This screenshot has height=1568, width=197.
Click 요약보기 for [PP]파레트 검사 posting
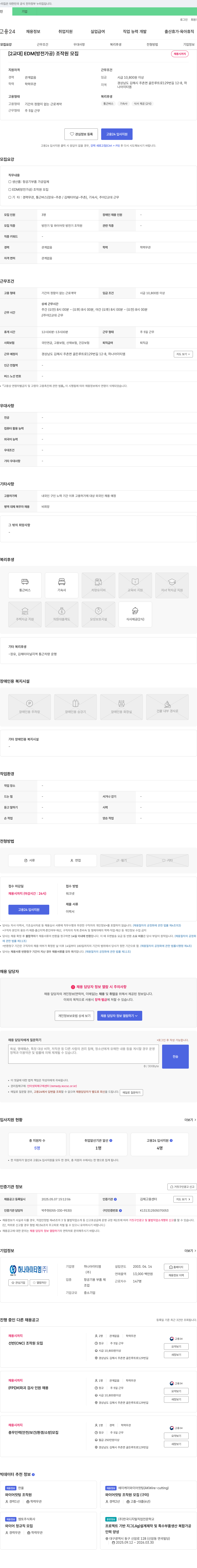click(176, 1391)
